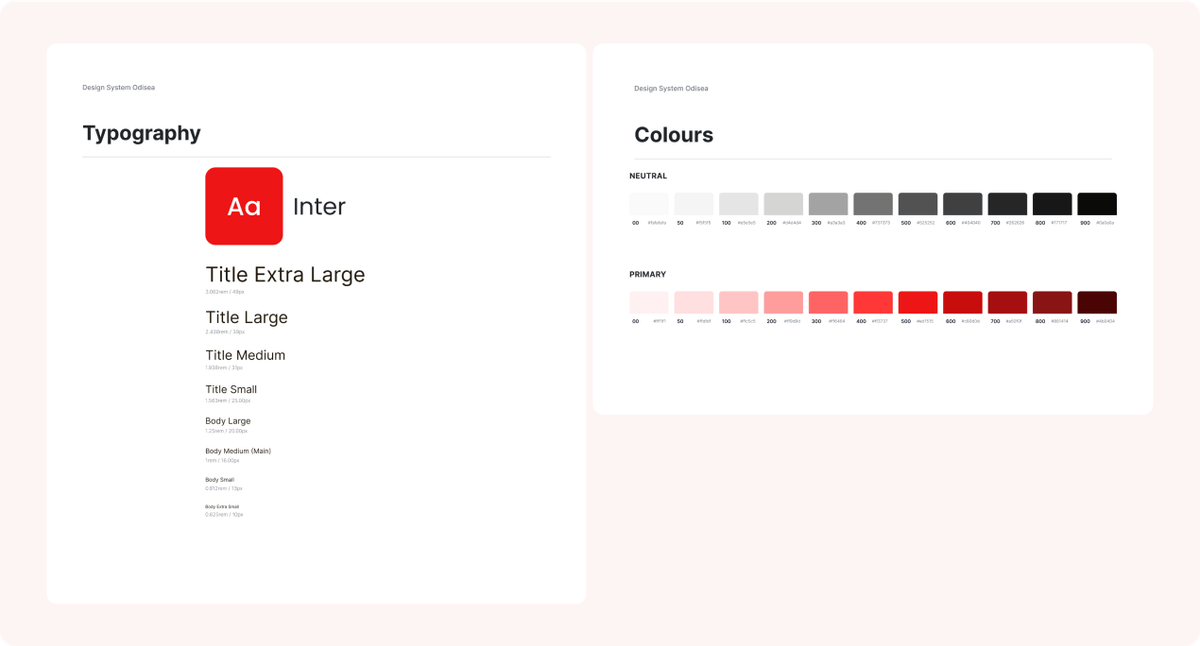
Task: Select the Neutral 900 black swatch
Action: pyautogui.click(x=1097, y=204)
